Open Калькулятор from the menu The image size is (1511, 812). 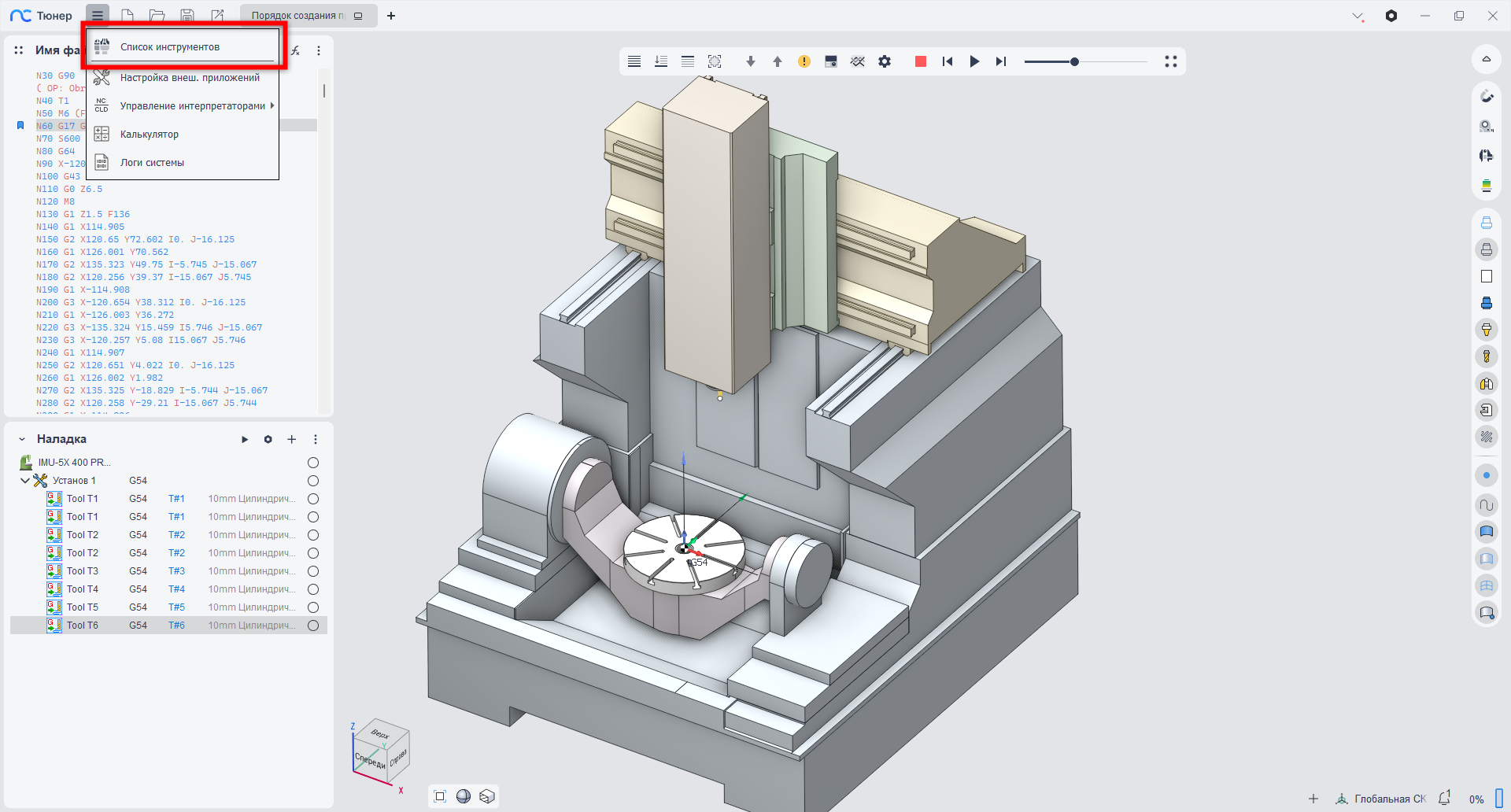click(x=150, y=135)
